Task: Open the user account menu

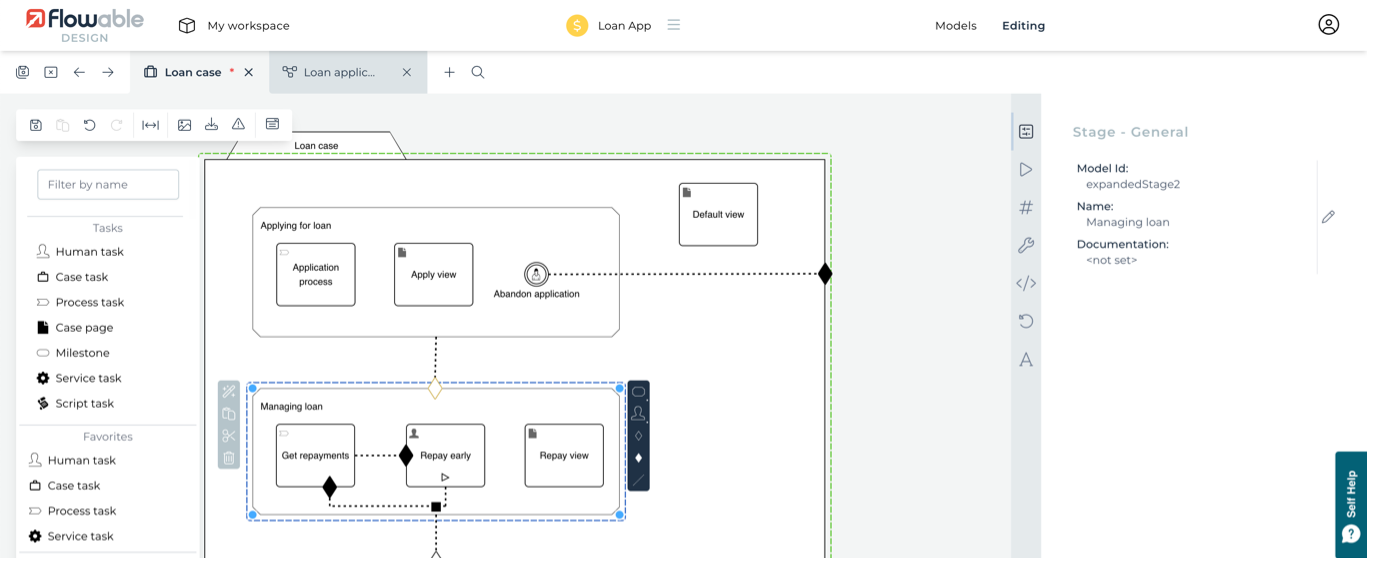Action: (x=1328, y=25)
